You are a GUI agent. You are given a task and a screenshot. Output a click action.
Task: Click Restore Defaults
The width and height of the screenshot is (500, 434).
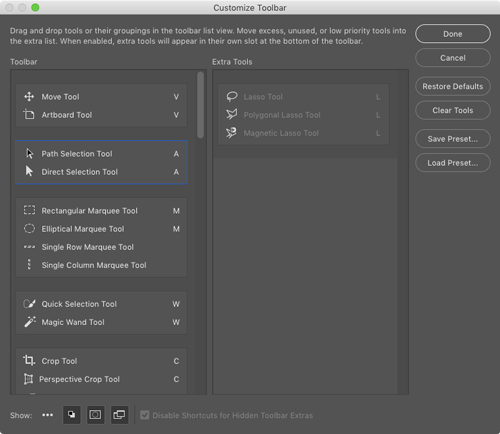(453, 86)
